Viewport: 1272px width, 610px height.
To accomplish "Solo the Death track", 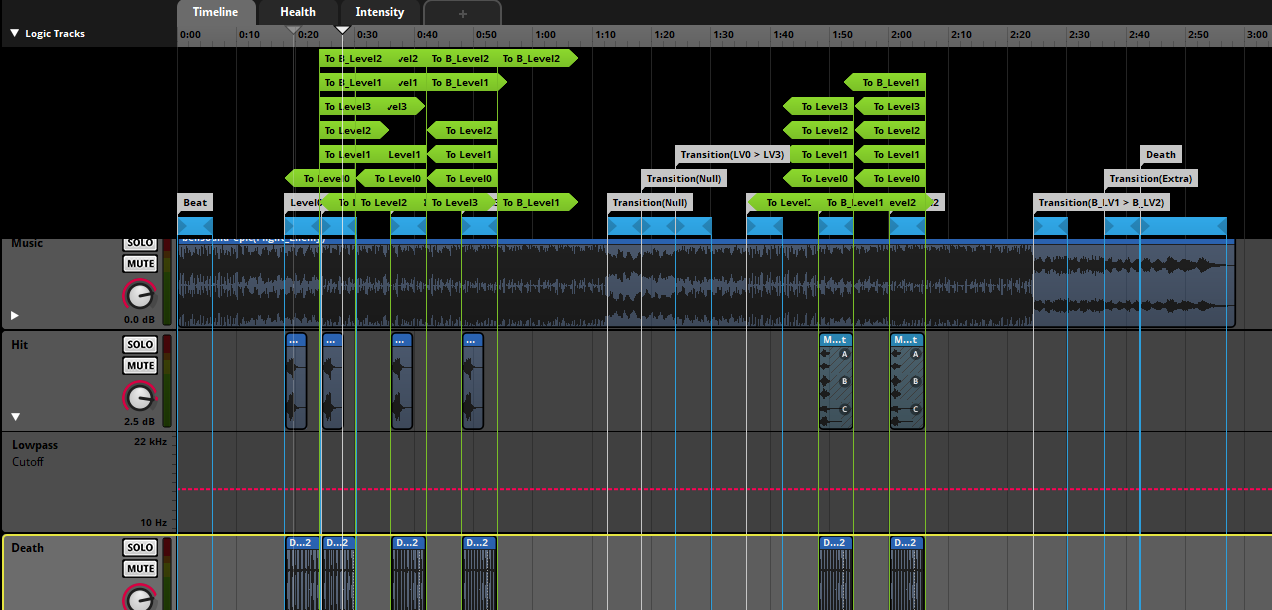I will pos(140,547).
